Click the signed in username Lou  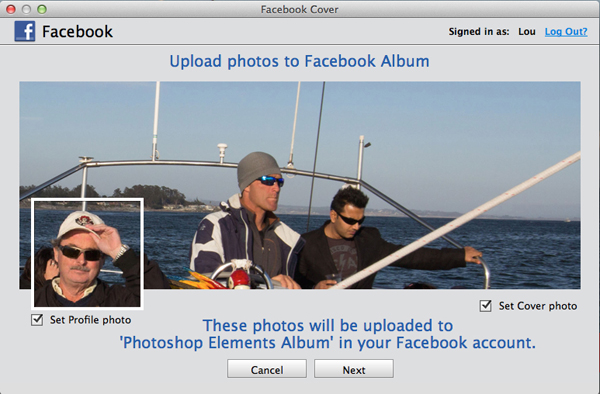click(x=527, y=32)
